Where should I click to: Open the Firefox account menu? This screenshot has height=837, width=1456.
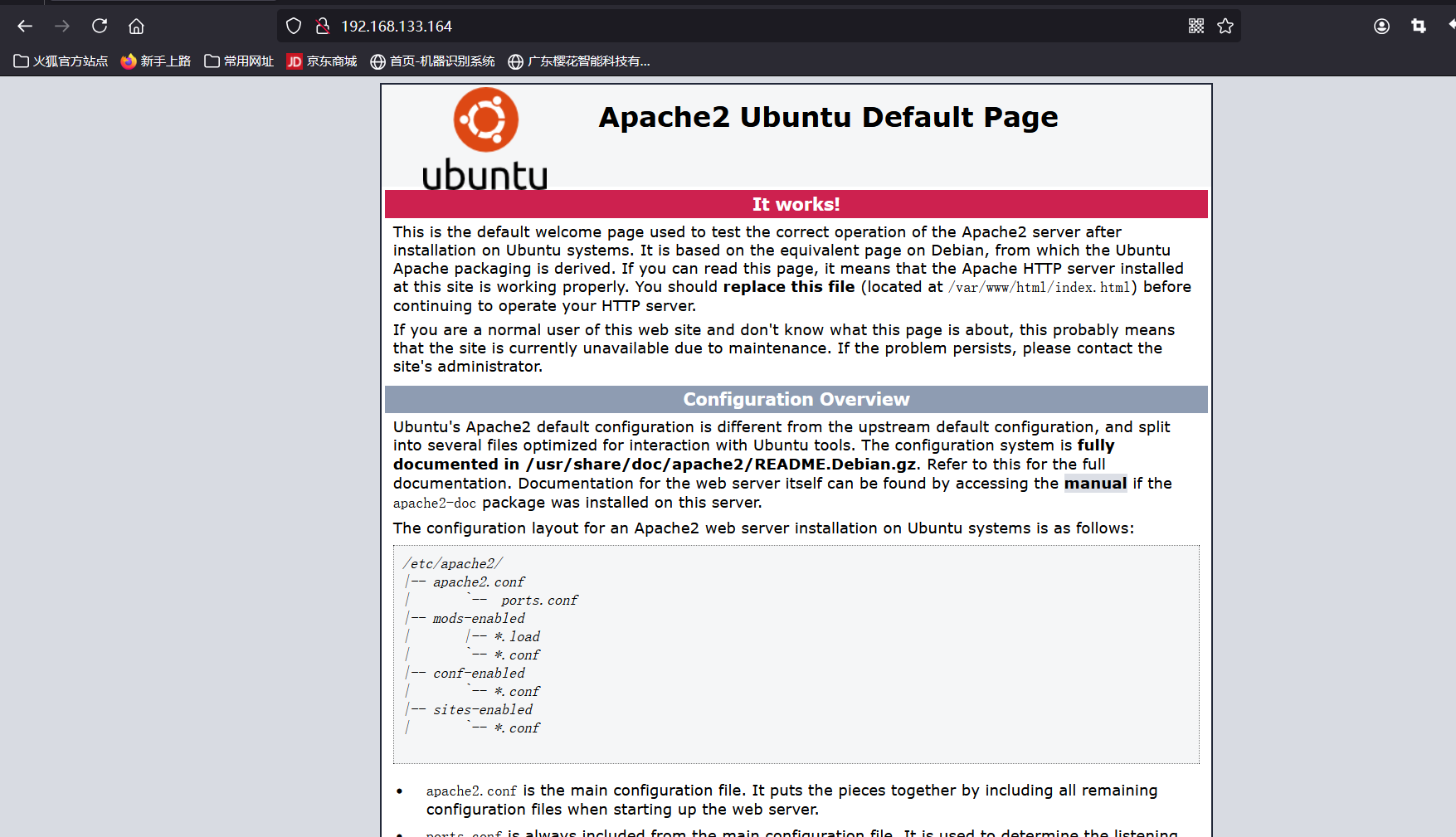click(x=1381, y=27)
